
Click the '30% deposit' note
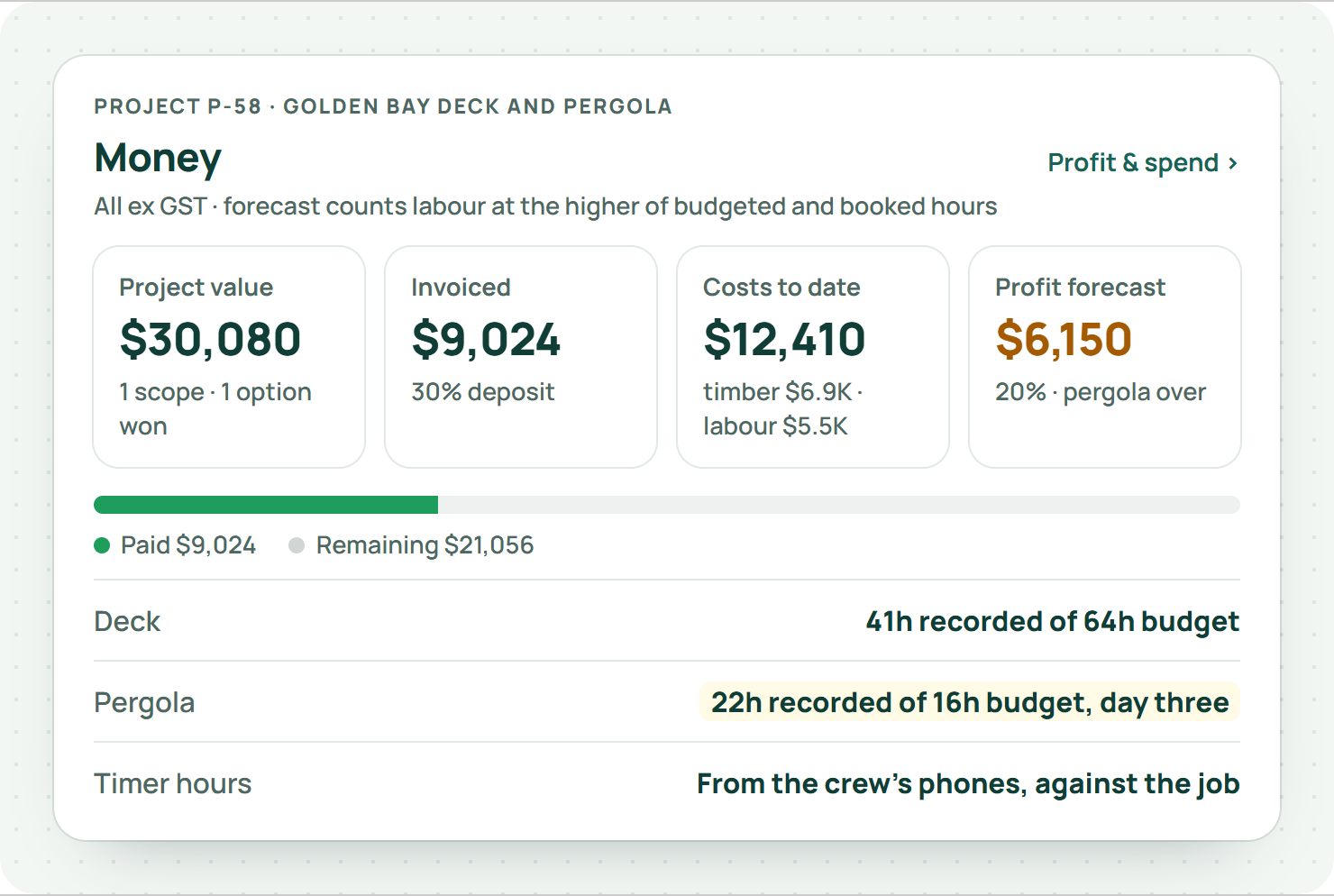tap(483, 392)
